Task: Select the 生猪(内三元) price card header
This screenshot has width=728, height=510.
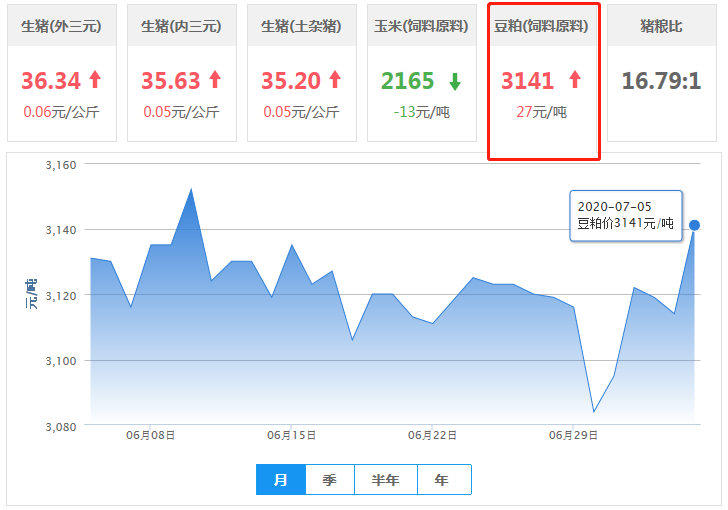Action: pyautogui.click(x=181, y=26)
